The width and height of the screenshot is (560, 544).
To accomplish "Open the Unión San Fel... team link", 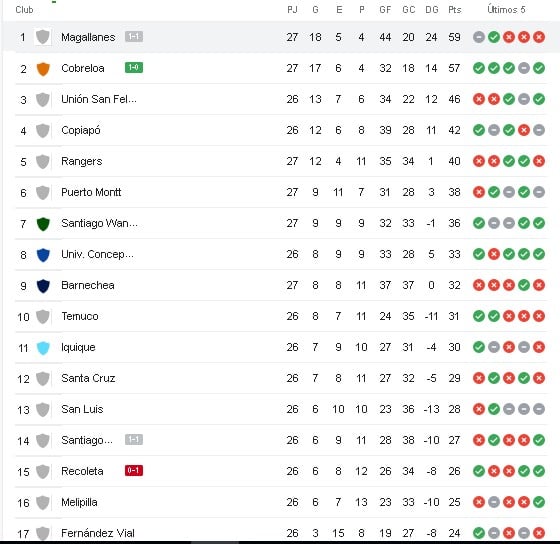I will pyautogui.click(x=99, y=99).
